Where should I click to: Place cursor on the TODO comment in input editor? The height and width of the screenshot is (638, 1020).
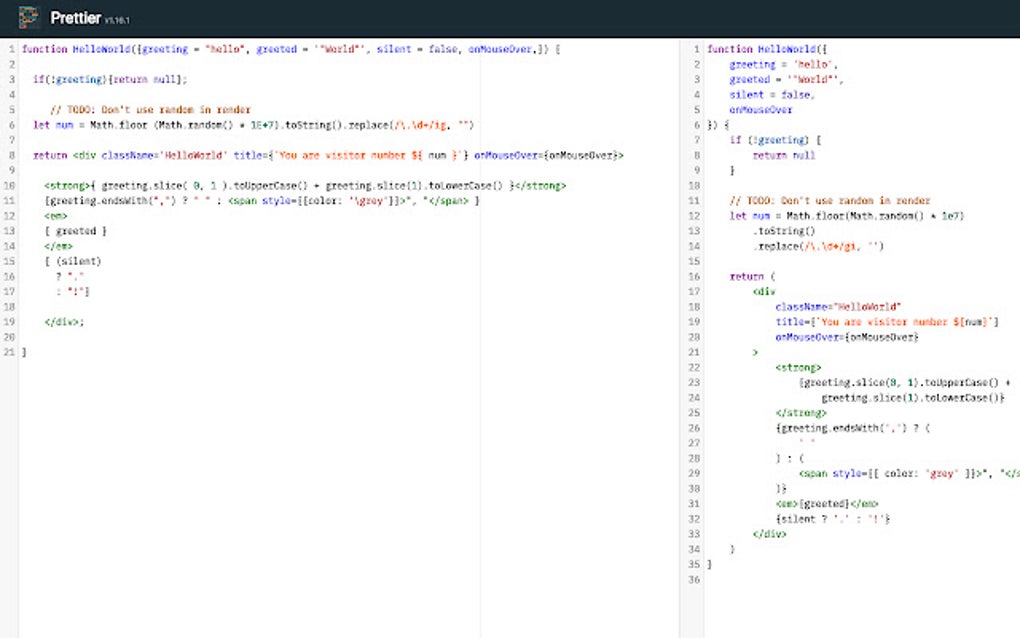[x=150, y=110]
